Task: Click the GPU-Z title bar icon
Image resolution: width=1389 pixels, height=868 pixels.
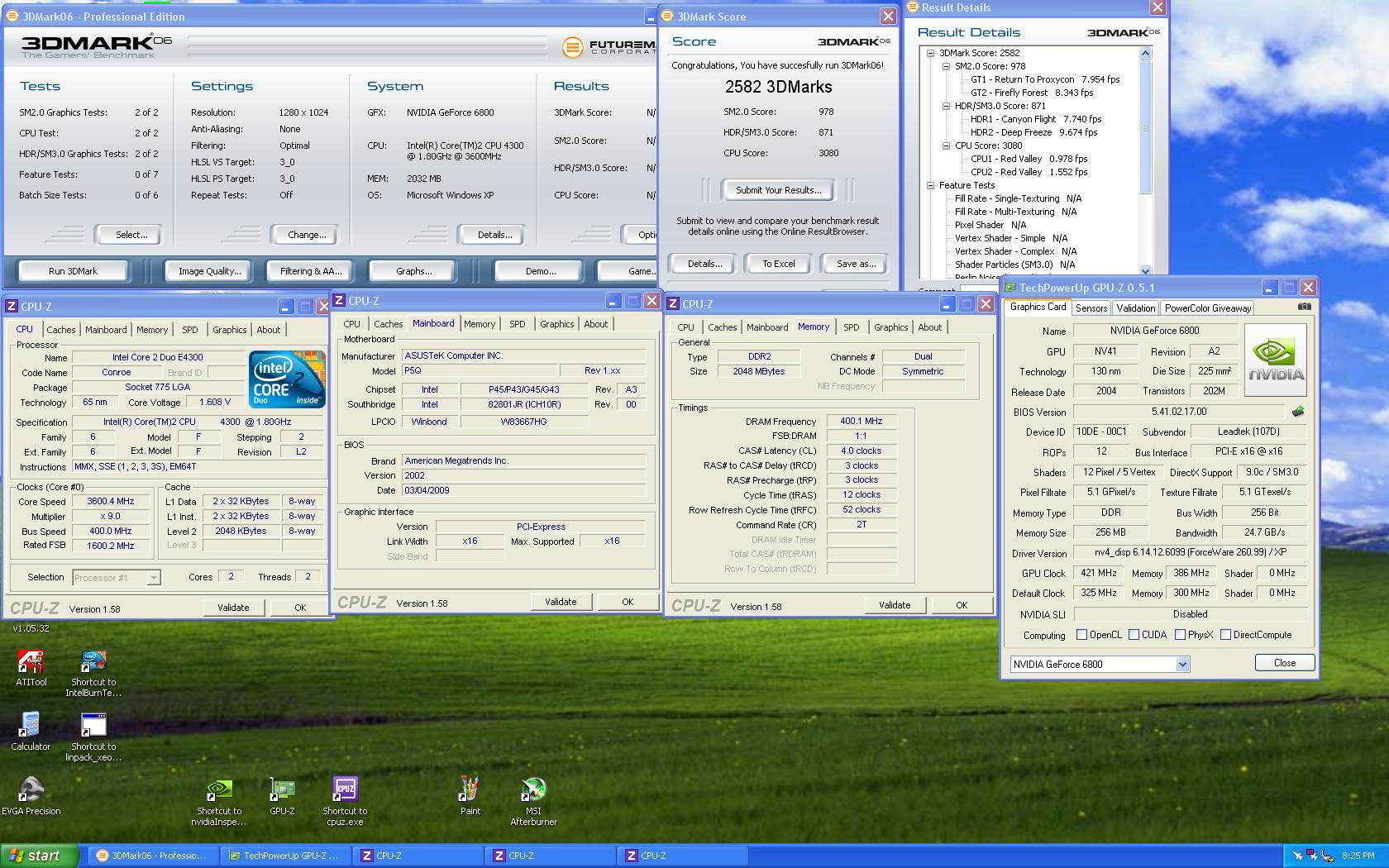Action: point(1010,288)
